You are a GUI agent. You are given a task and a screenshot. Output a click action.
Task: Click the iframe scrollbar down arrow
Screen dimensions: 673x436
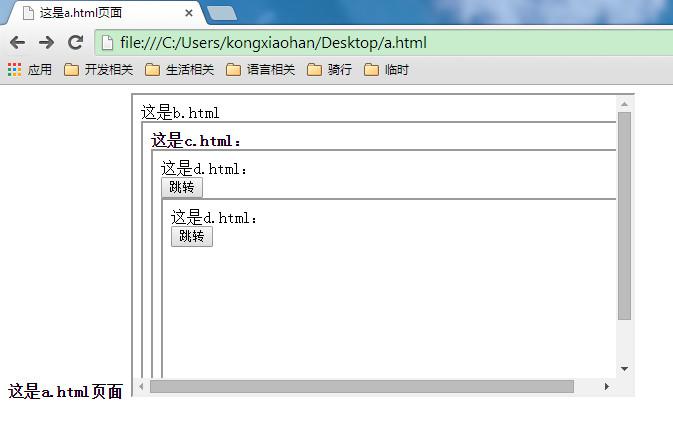coord(624,369)
